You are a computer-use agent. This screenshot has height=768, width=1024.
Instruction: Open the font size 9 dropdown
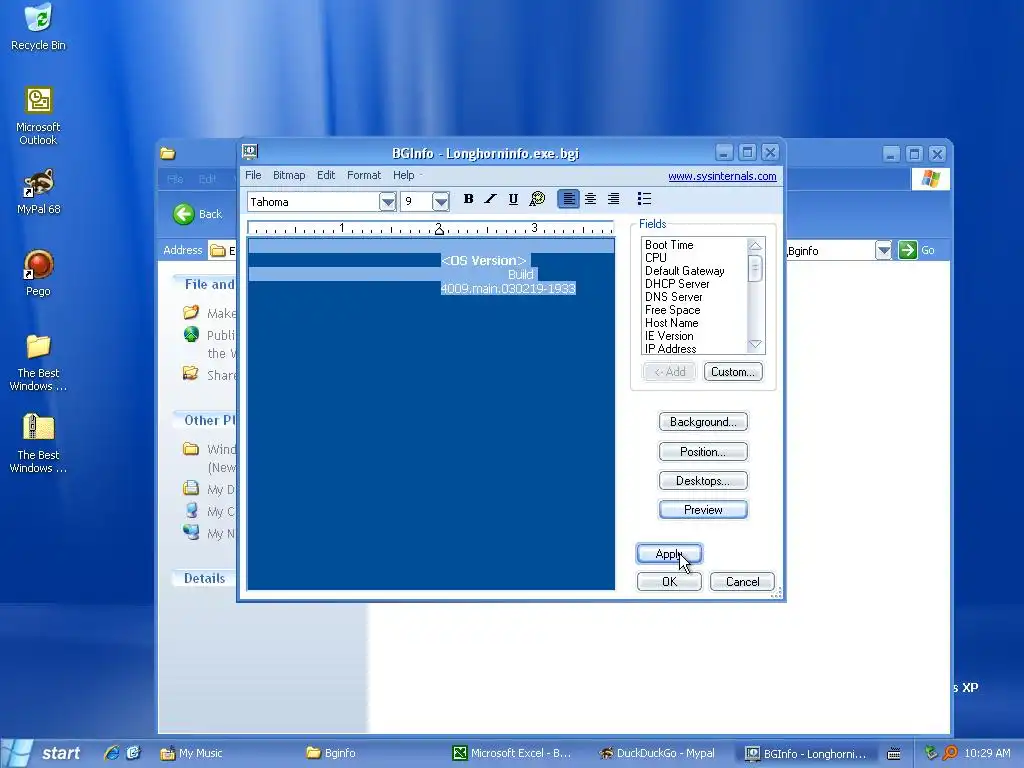click(441, 202)
